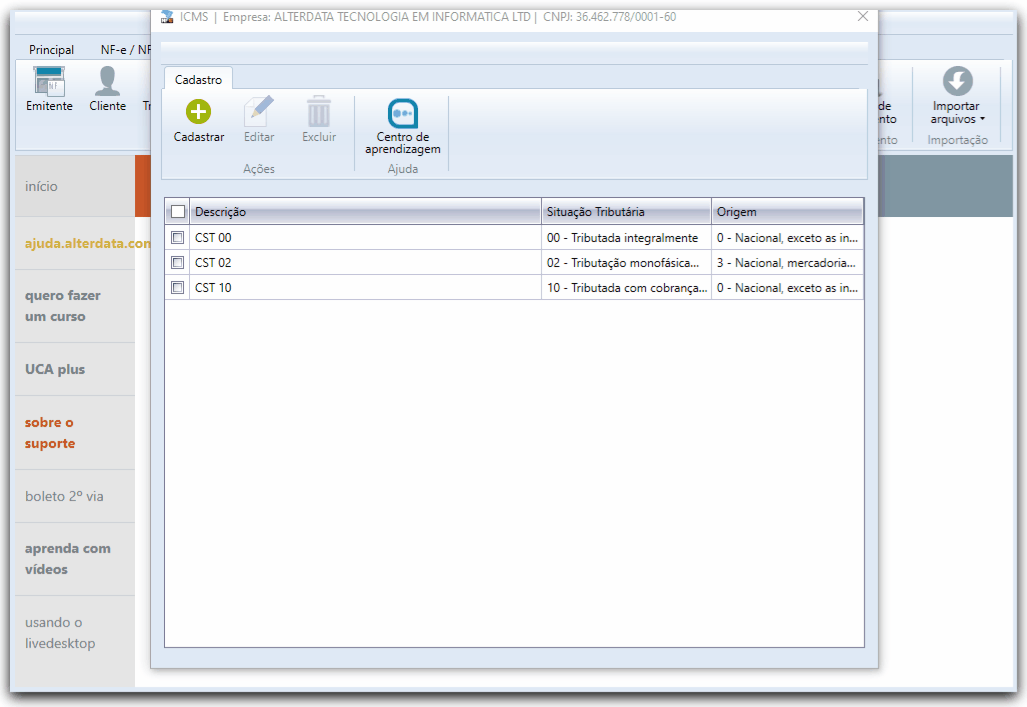Sort by Descrição column header
1027x707 pixels.
point(365,212)
